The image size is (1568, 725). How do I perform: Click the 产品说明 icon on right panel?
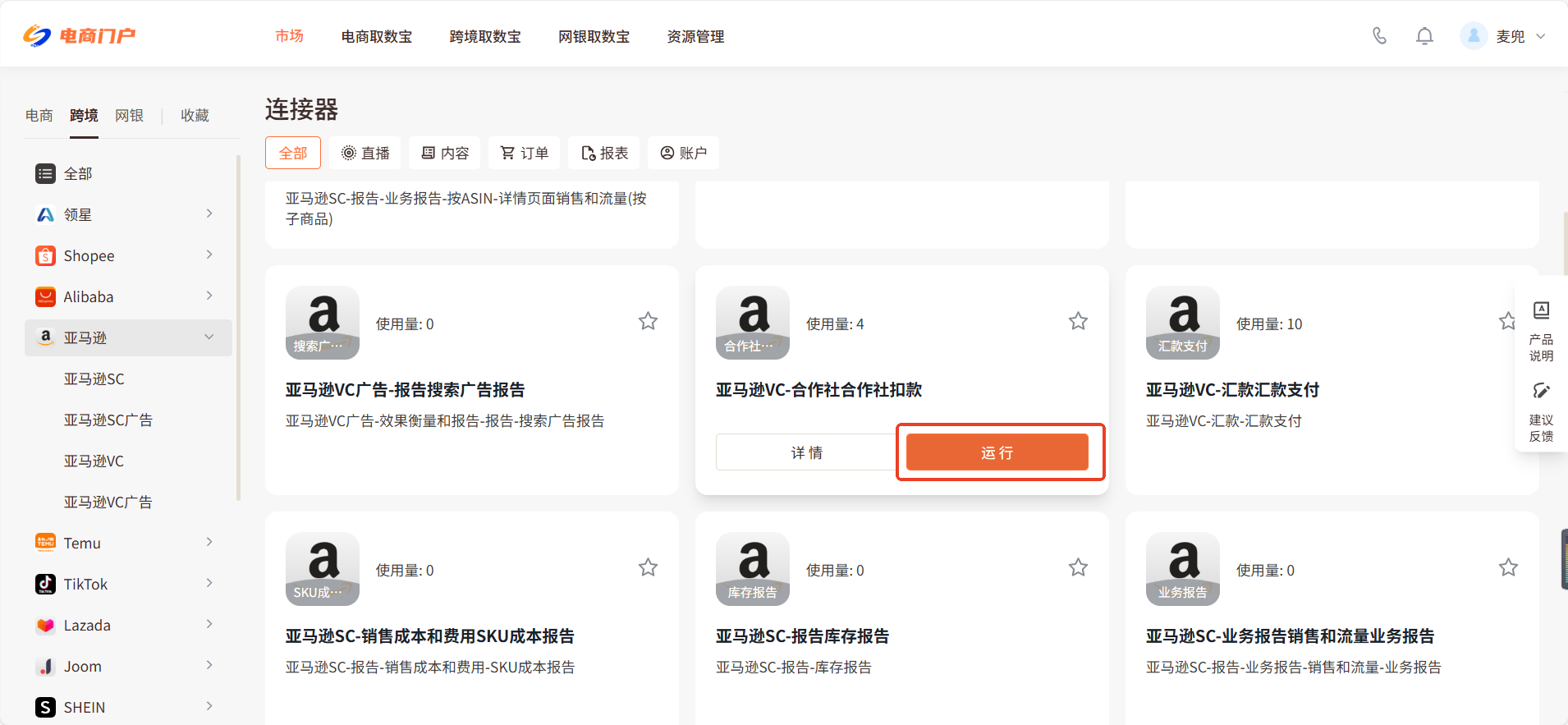tap(1541, 310)
